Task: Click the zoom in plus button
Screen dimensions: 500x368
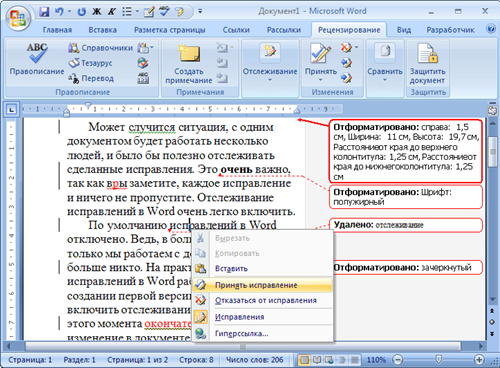Action: pos(479,360)
